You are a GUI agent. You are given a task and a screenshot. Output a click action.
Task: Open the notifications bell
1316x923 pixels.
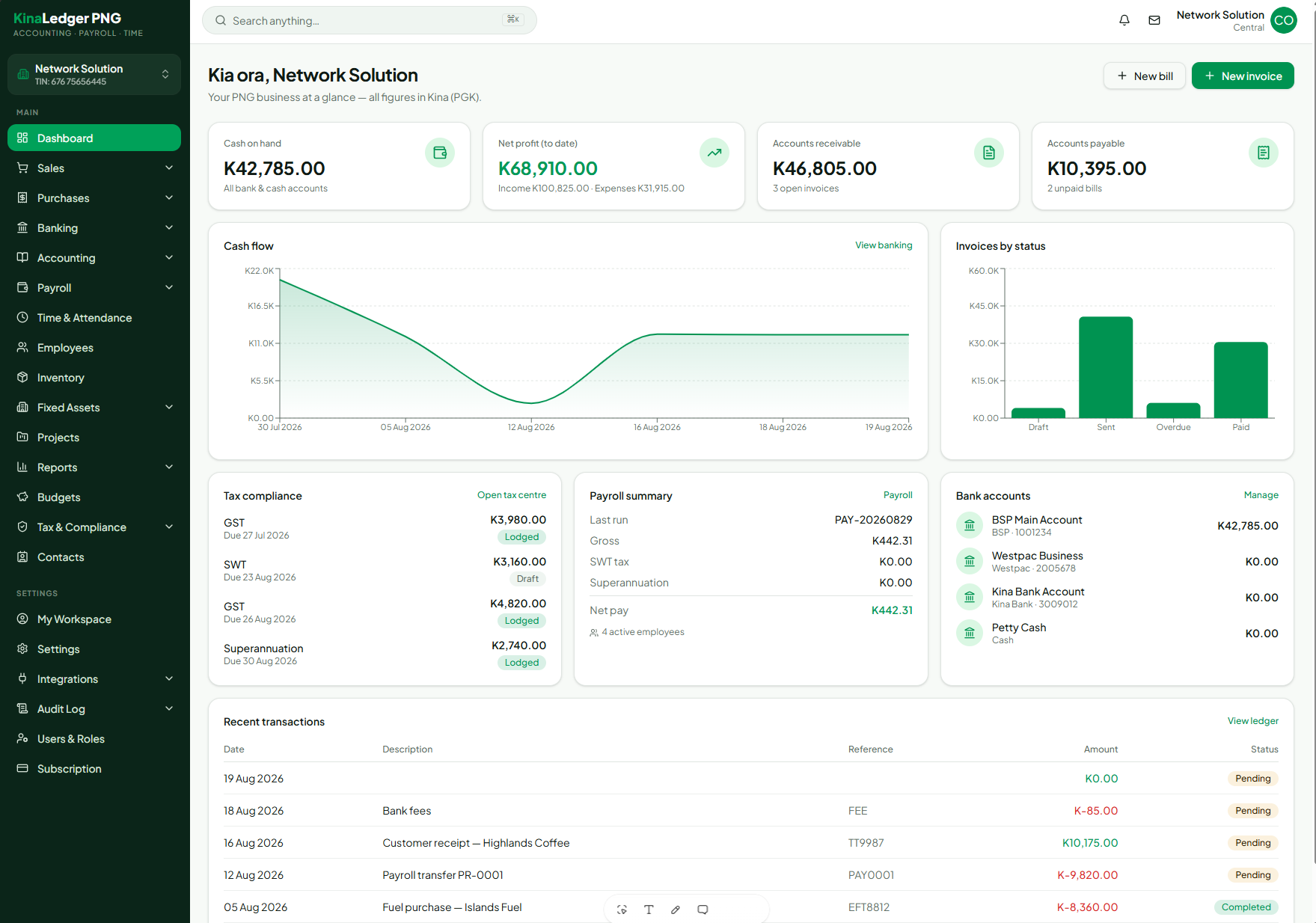point(1124,20)
